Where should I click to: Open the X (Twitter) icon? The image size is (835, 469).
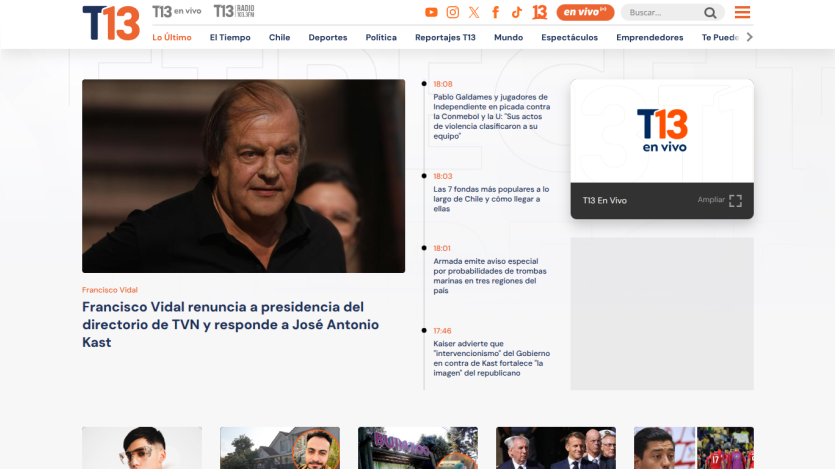click(x=474, y=12)
